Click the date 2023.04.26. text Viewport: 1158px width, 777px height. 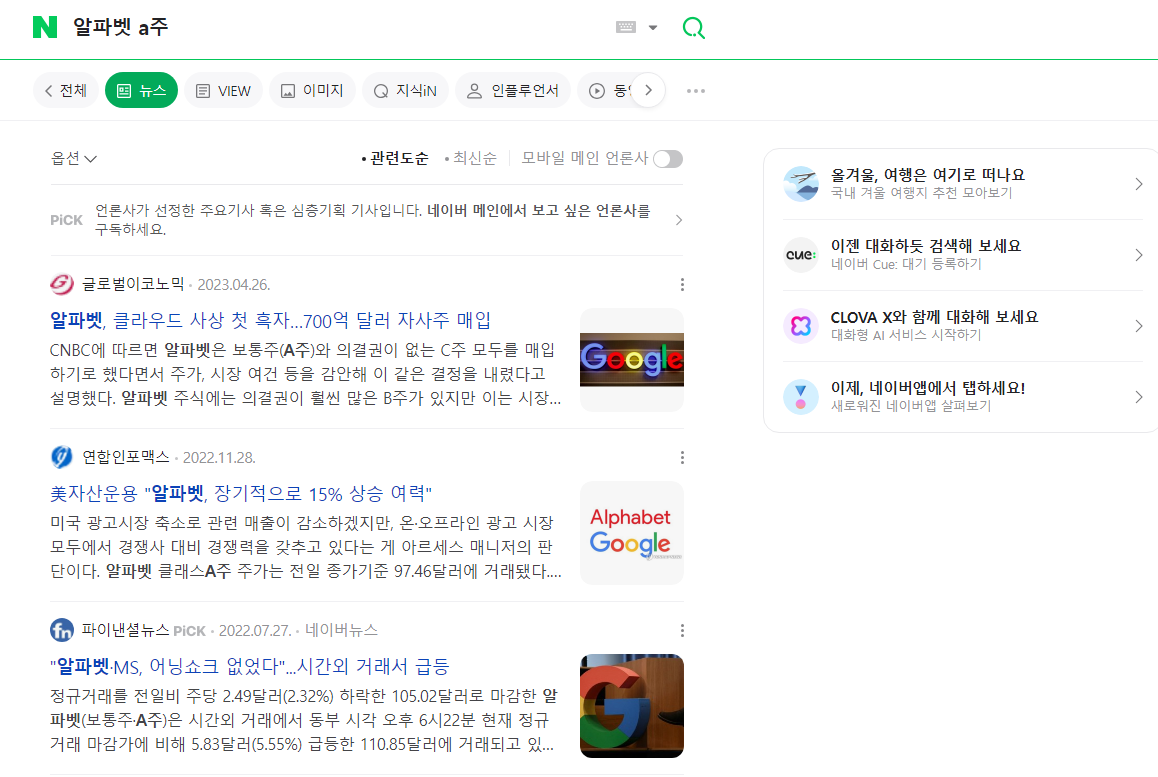[234, 285]
